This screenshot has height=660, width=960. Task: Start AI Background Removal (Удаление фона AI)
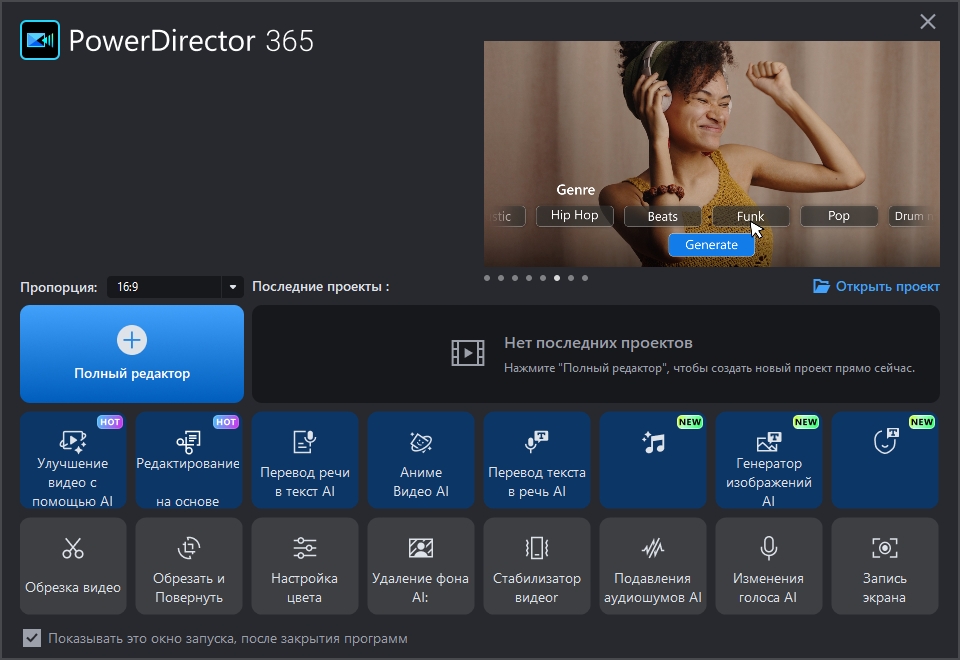[421, 565]
